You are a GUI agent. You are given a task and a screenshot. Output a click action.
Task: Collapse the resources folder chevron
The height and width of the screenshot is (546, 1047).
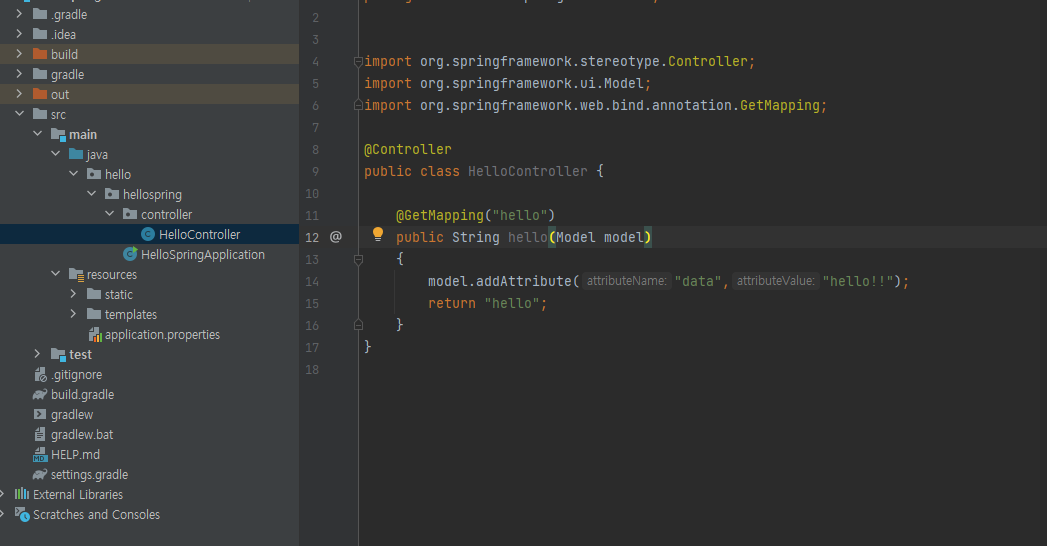(x=55, y=274)
